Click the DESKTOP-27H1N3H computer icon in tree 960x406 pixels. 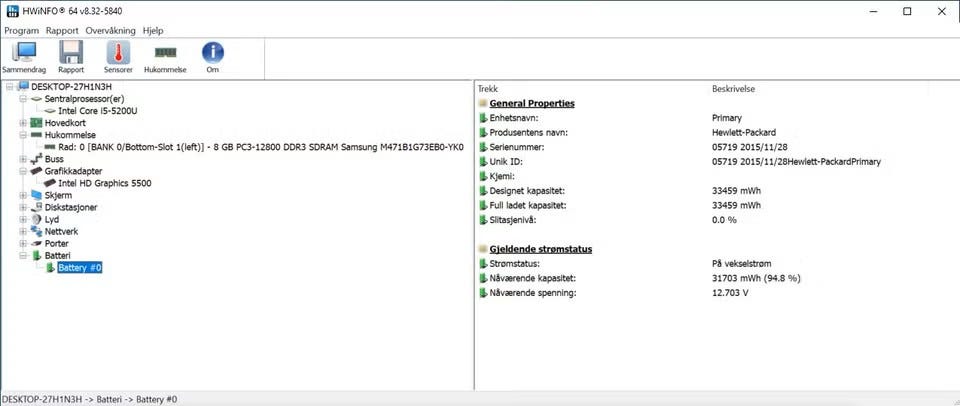coord(23,86)
